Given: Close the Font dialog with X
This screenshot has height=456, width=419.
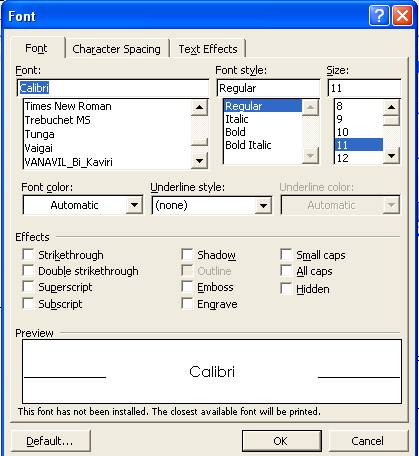Looking at the screenshot, I should click(402, 15).
